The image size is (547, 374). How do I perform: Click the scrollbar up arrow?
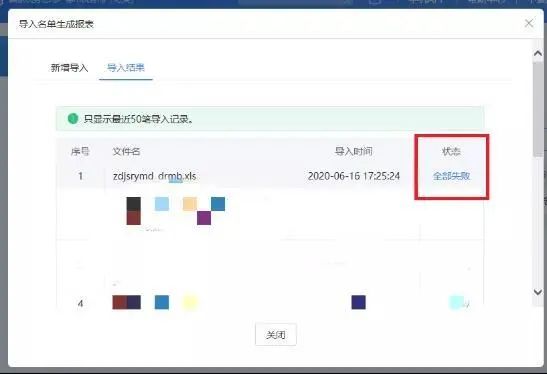[538, 53]
